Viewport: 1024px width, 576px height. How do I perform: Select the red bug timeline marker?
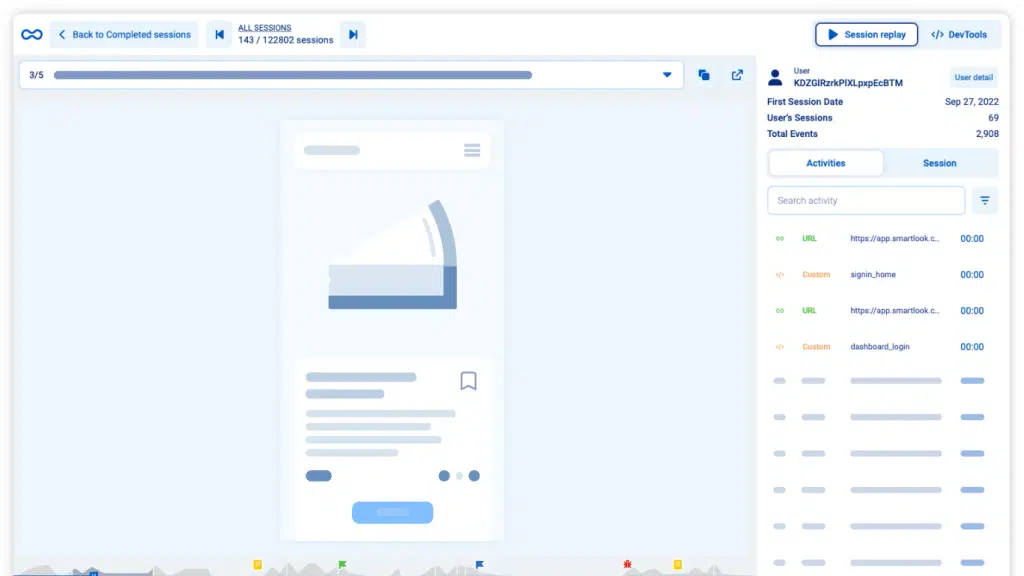(627, 564)
